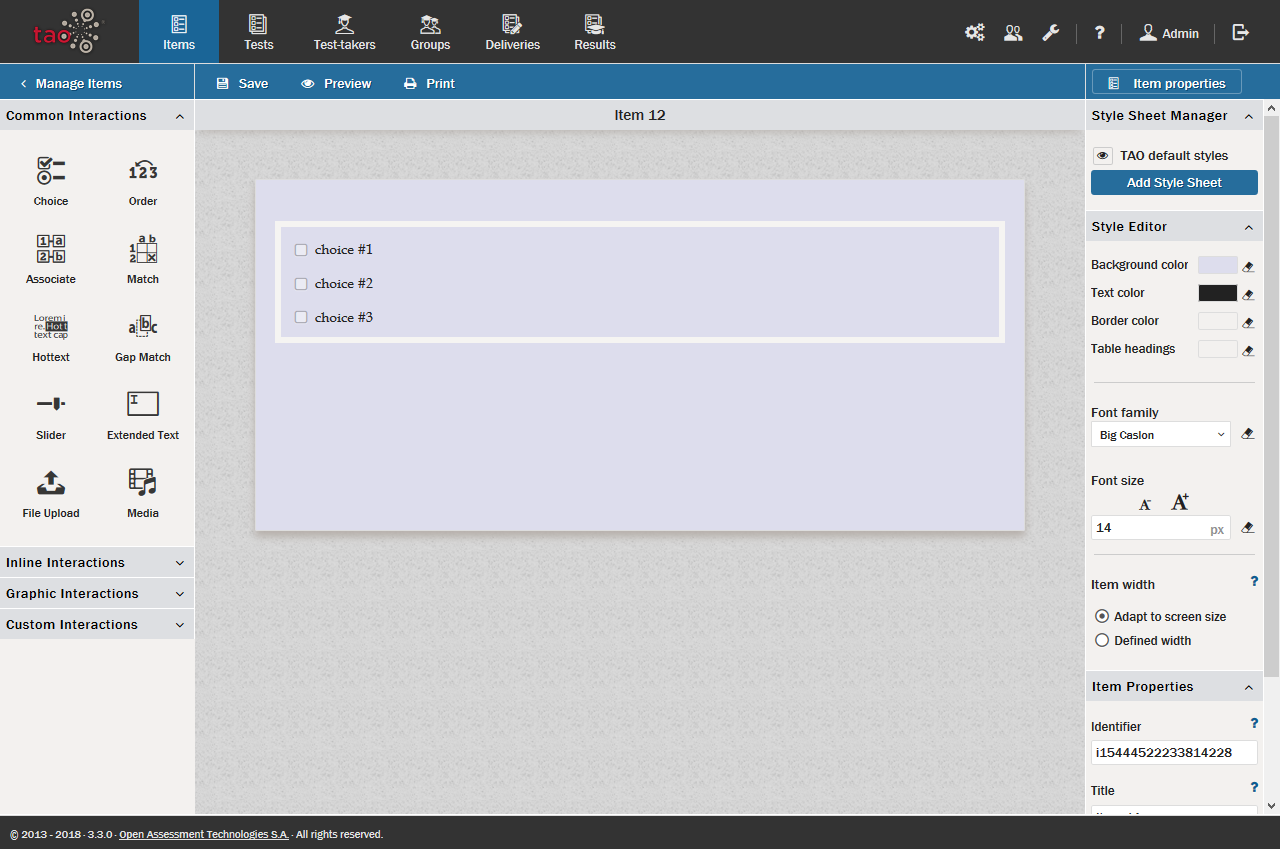Select the Associate interaction icon
Viewport: 1280px width, 849px height.
point(51,249)
